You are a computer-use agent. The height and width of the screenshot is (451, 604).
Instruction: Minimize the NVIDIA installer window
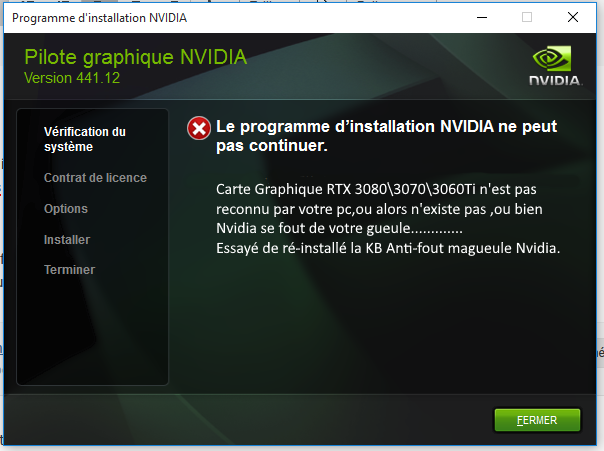click(x=482, y=17)
